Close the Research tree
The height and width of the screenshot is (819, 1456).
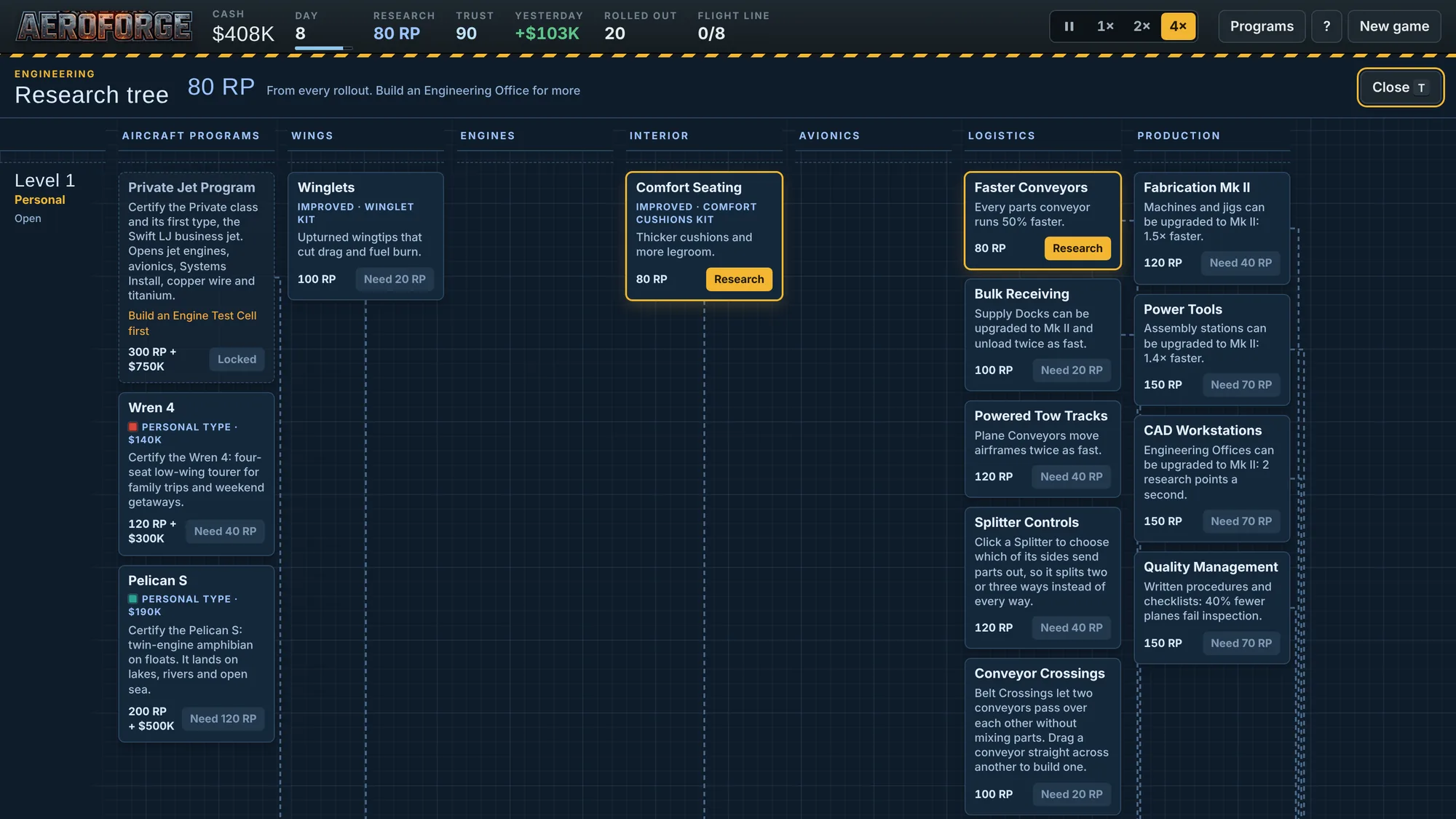(x=1400, y=87)
